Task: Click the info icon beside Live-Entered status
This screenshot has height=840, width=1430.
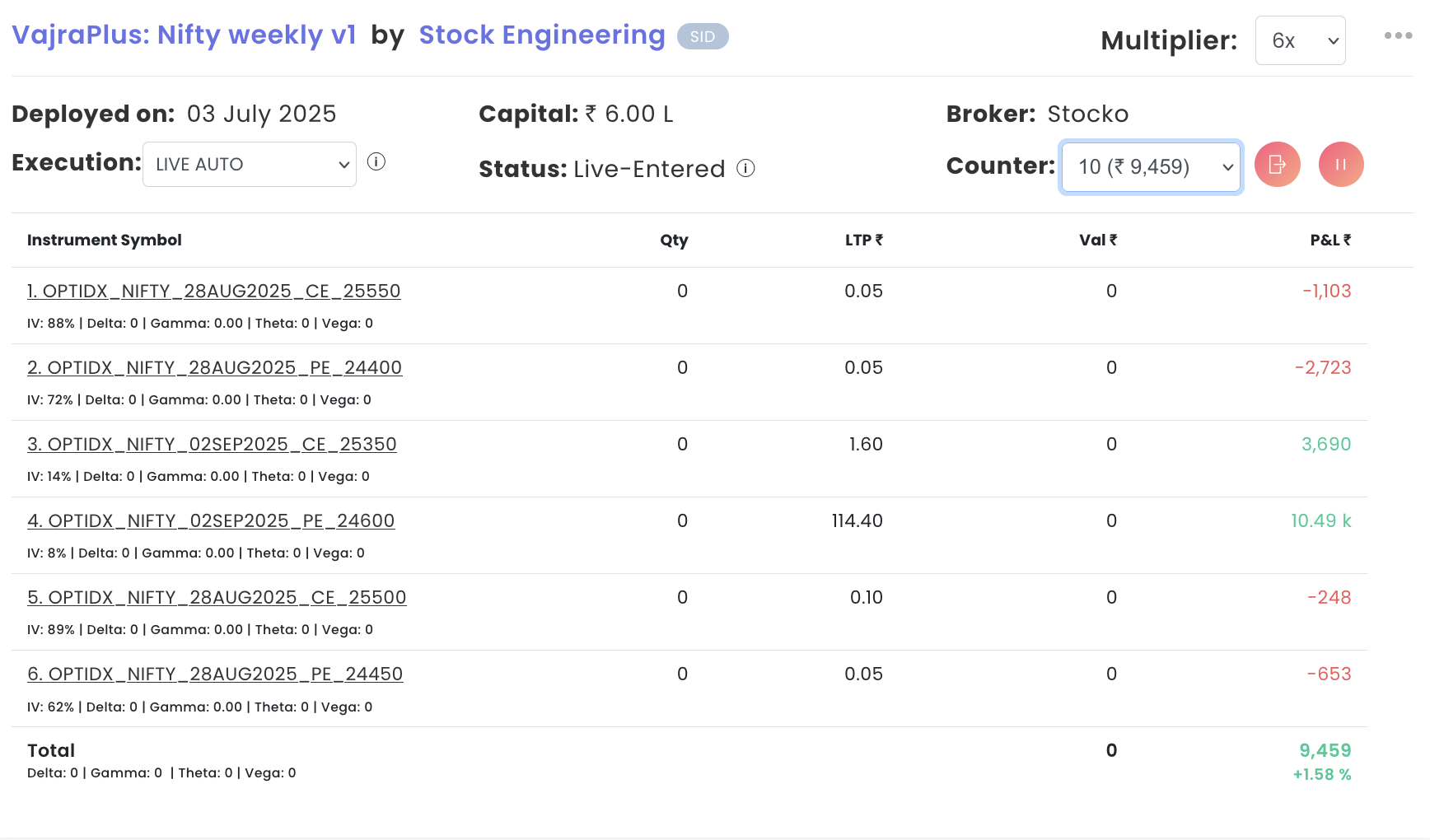Action: pyautogui.click(x=745, y=168)
